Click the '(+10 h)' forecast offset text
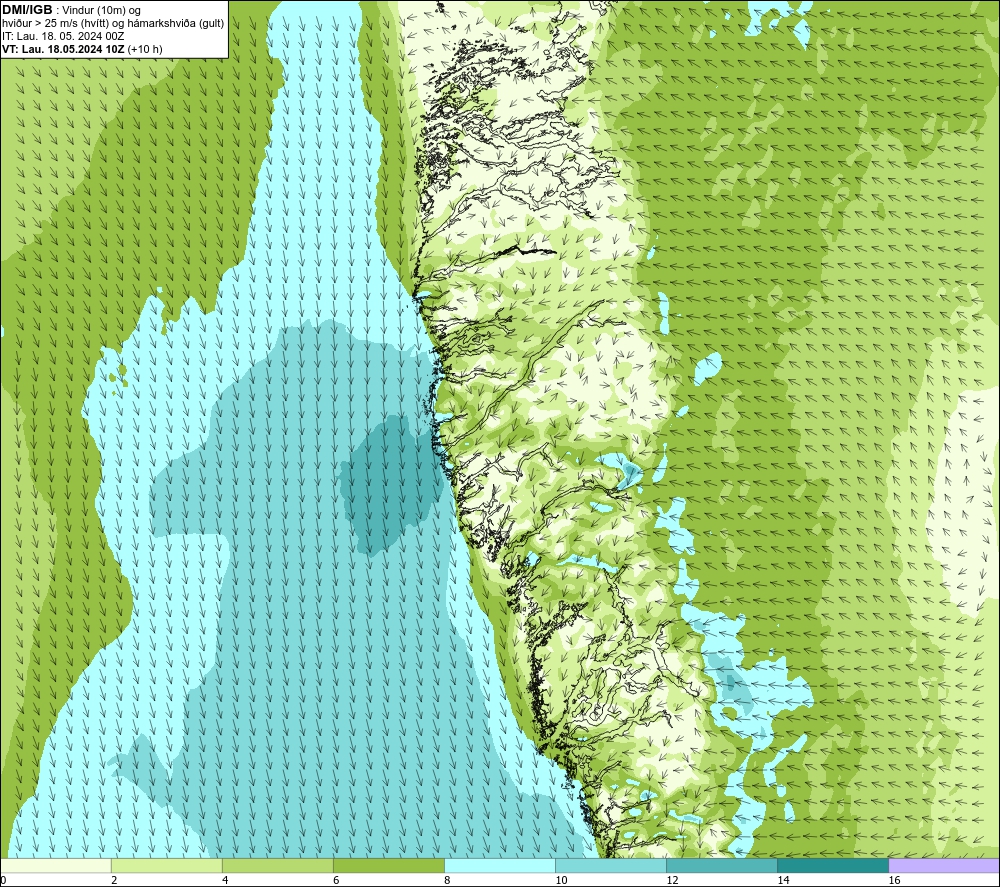The height and width of the screenshot is (887, 1000). (145, 49)
